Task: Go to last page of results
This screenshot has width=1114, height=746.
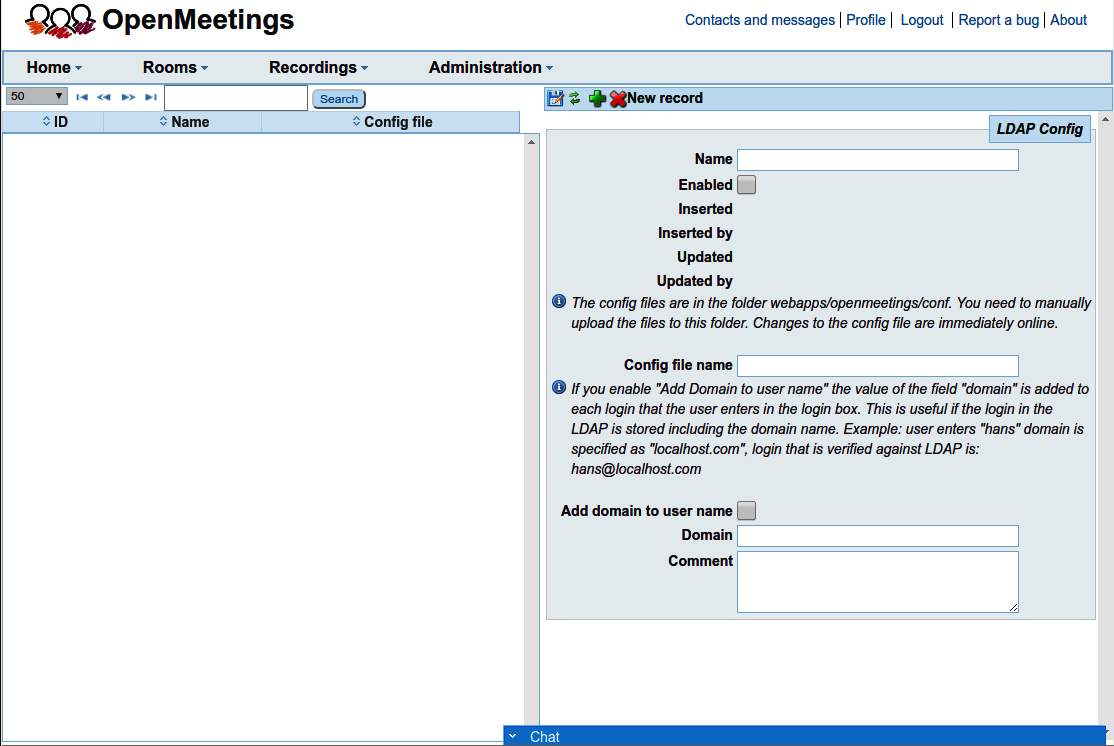Action: (x=151, y=97)
